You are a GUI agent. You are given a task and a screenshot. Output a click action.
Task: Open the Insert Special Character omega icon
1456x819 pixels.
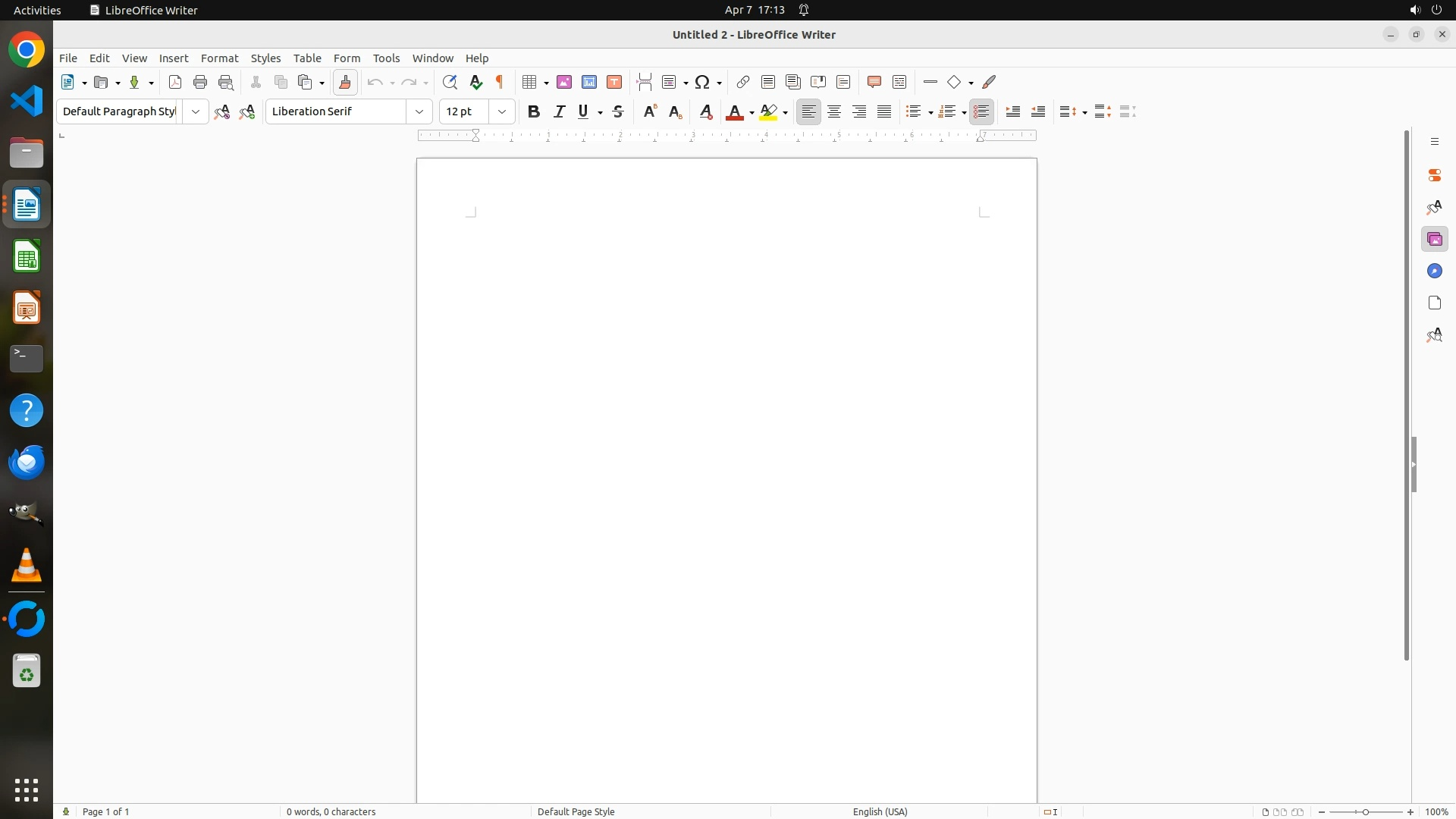(703, 82)
